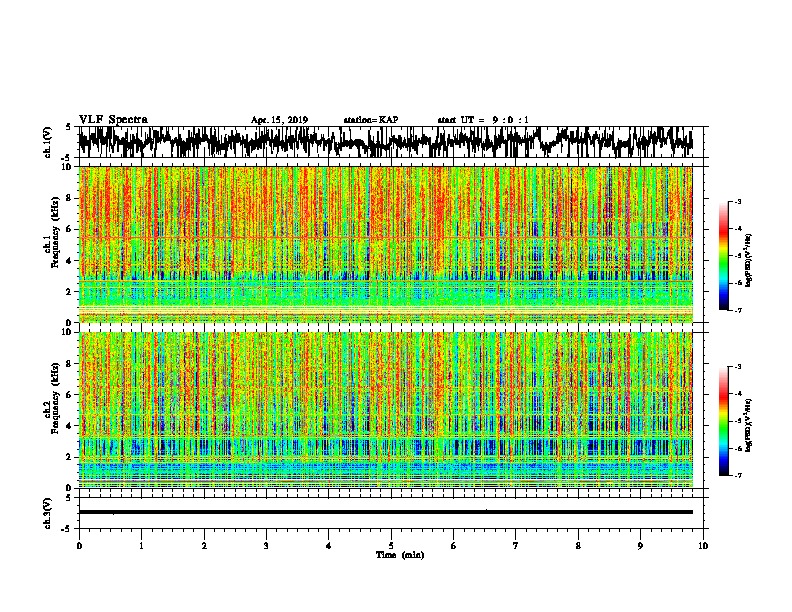Click the "-7" tick on ch.2 colorbar
Image resolution: width=792 pixels, height=612 pixels.
pyautogui.click(x=738, y=475)
